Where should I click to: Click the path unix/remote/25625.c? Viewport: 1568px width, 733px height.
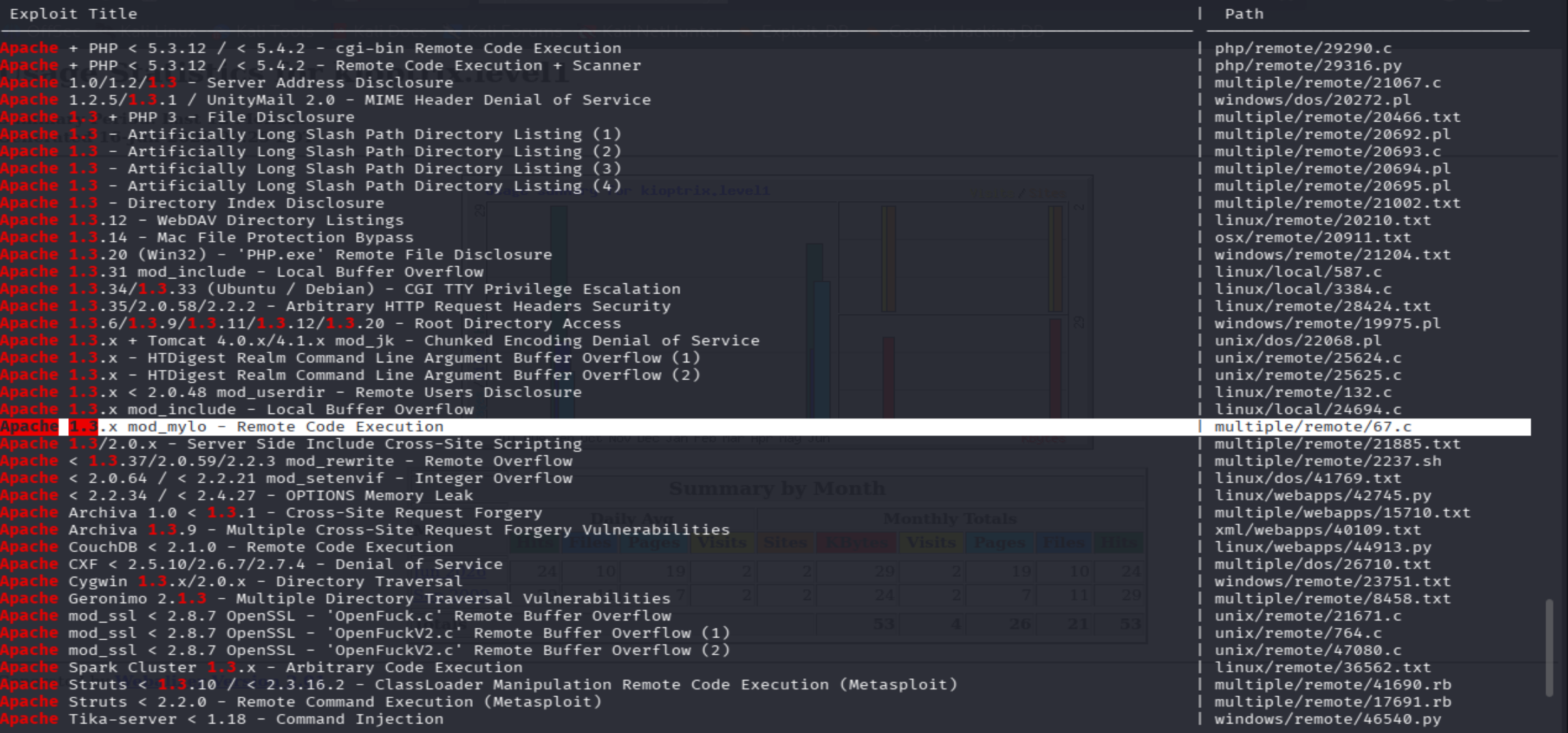click(x=1308, y=375)
